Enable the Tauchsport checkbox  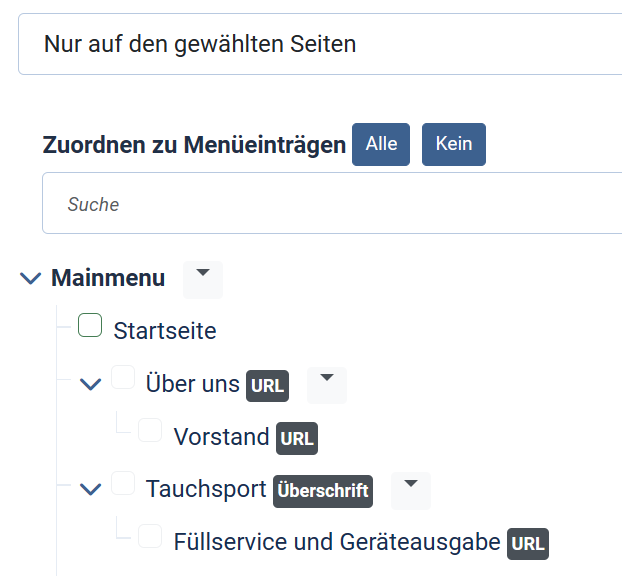coord(123,483)
